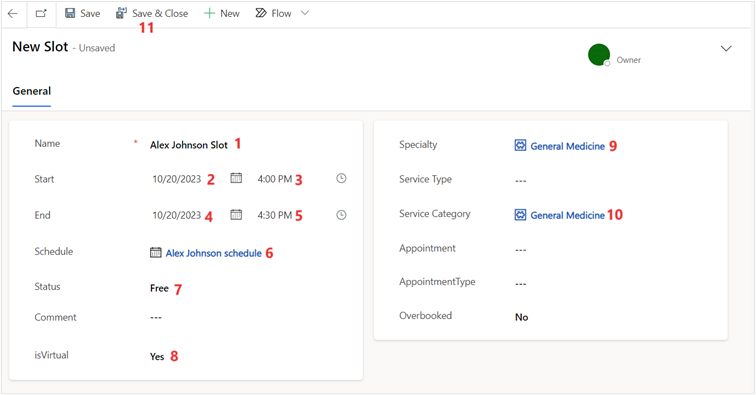Edit the End time 4:30 PM
This screenshot has height=395, width=756.
click(x=275, y=215)
